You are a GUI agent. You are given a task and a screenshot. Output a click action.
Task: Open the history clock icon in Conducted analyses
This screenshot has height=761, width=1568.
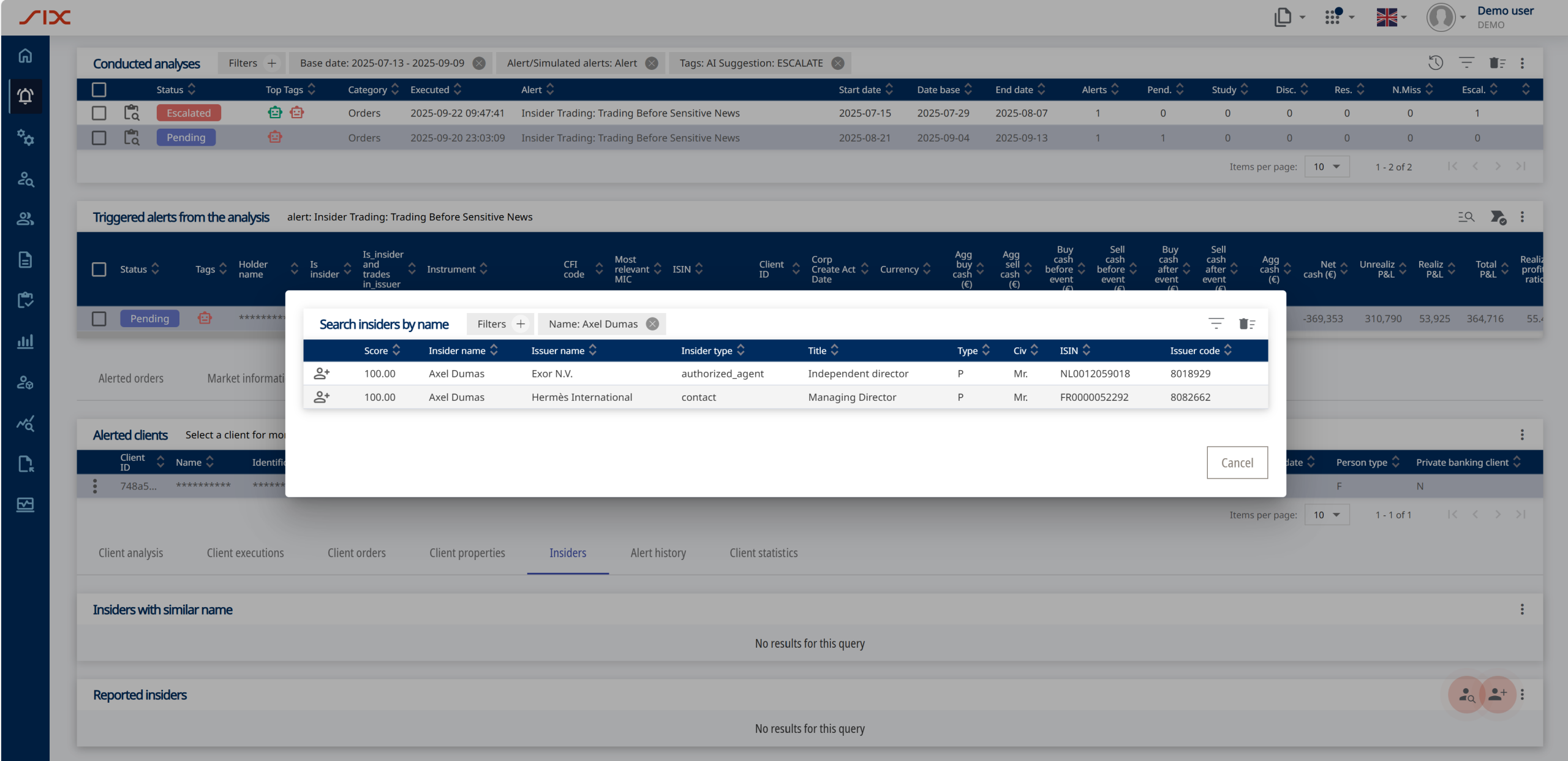(x=1436, y=63)
